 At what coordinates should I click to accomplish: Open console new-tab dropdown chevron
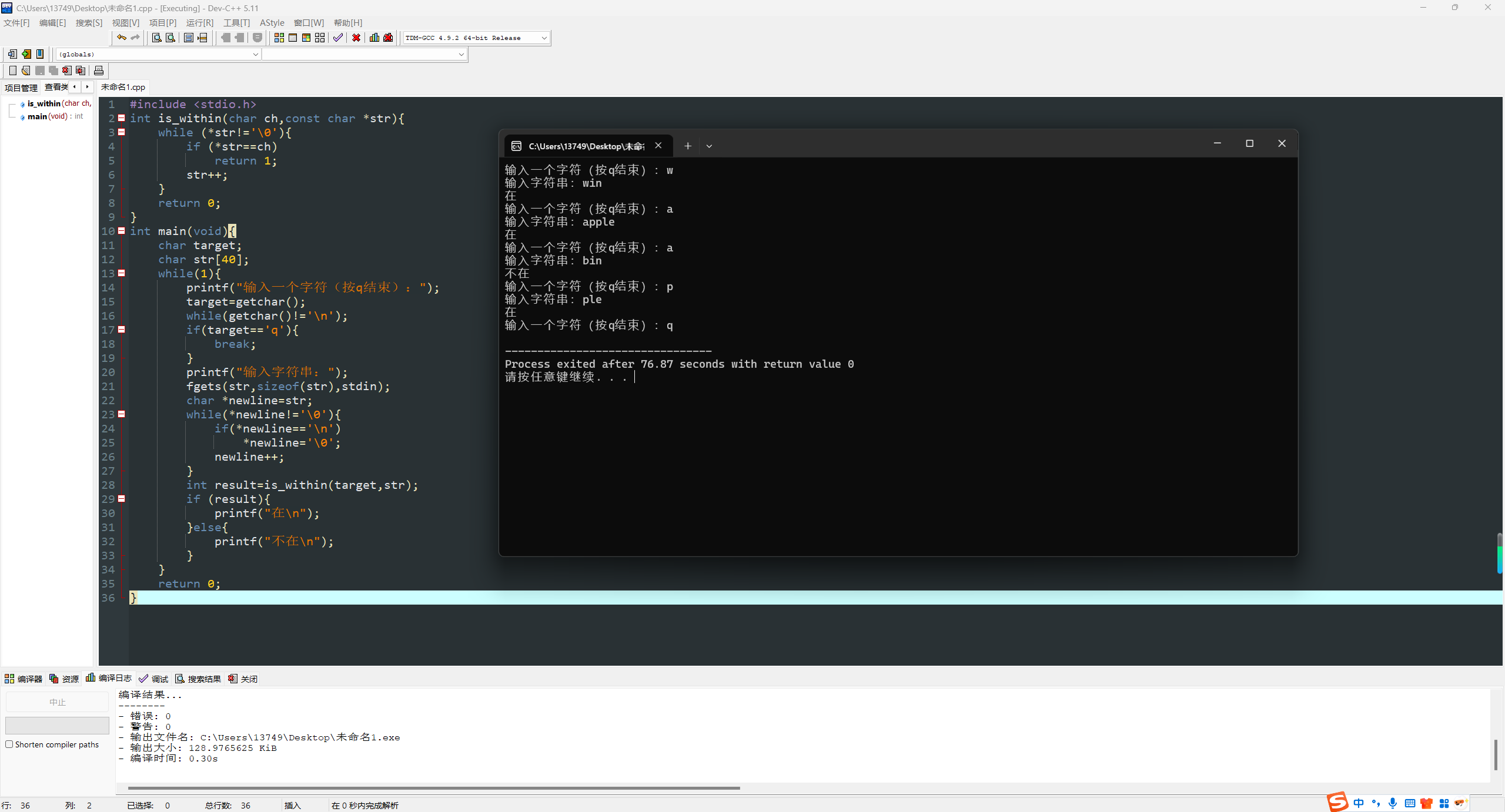[x=709, y=146]
